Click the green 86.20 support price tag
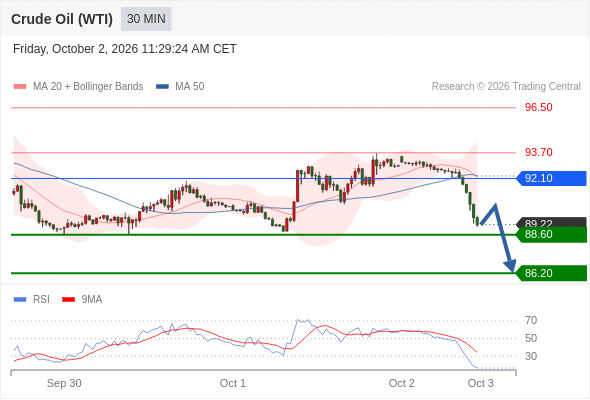The image size is (590, 400). pos(551,273)
